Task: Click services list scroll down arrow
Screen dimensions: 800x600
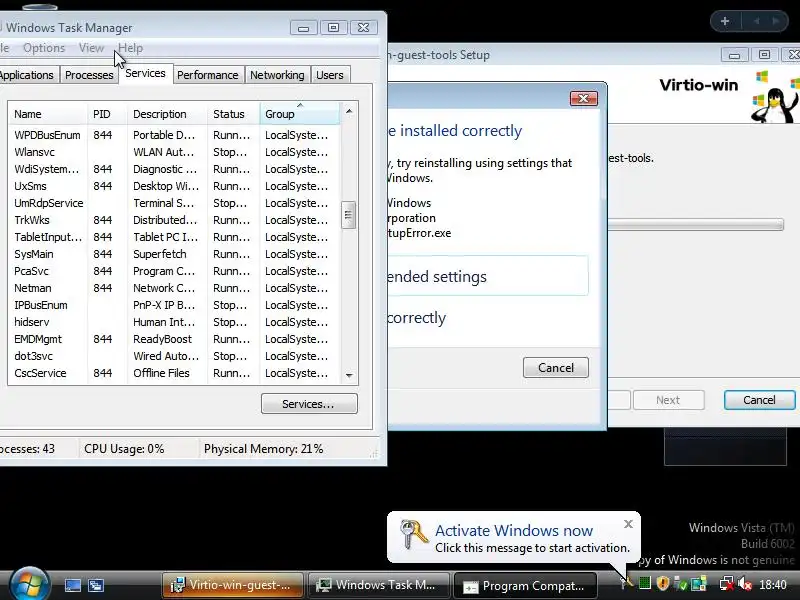Action: [x=349, y=375]
